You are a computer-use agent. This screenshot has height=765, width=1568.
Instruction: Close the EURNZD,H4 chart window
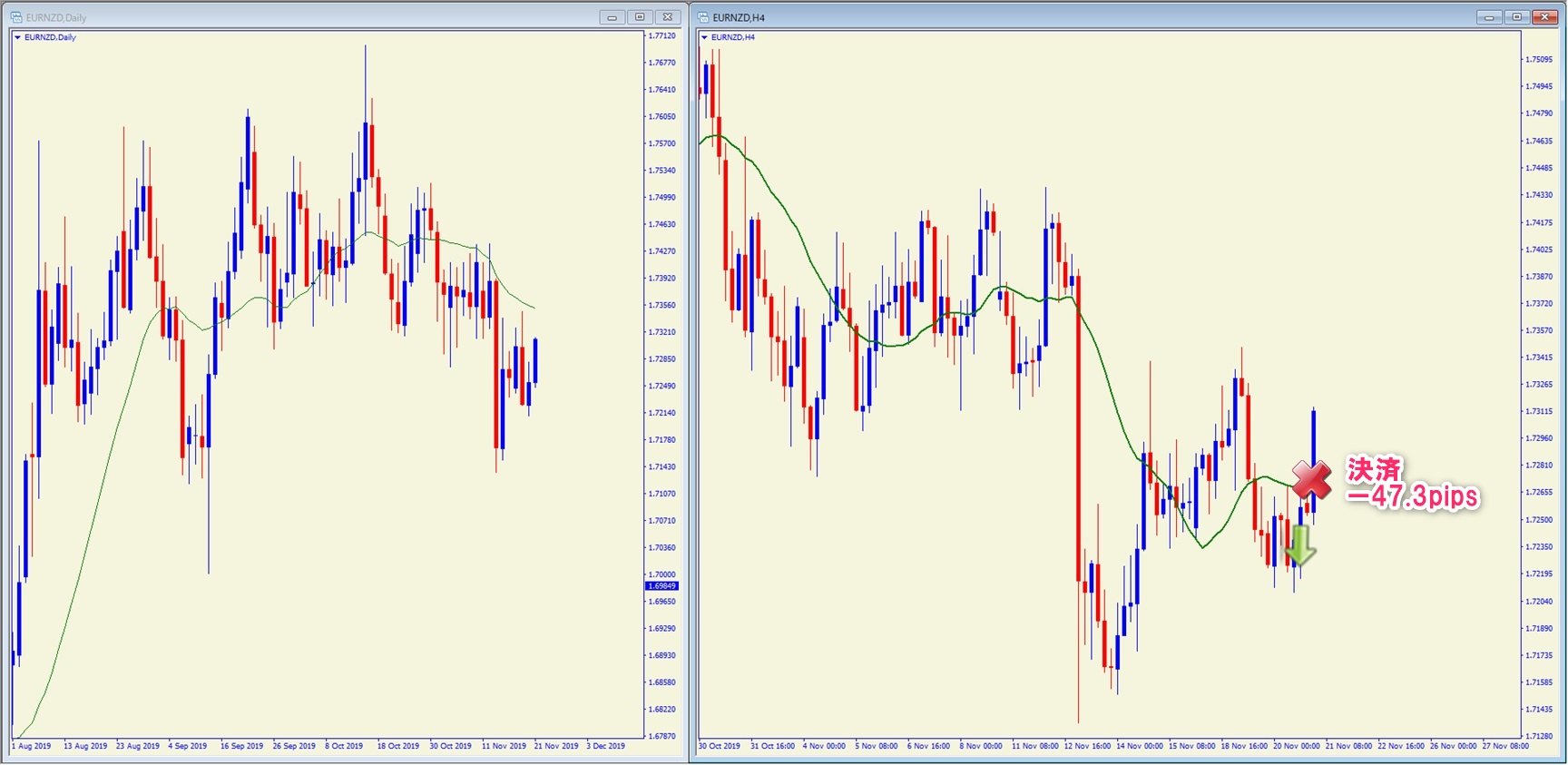pyautogui.click(x=1544, y=17)
